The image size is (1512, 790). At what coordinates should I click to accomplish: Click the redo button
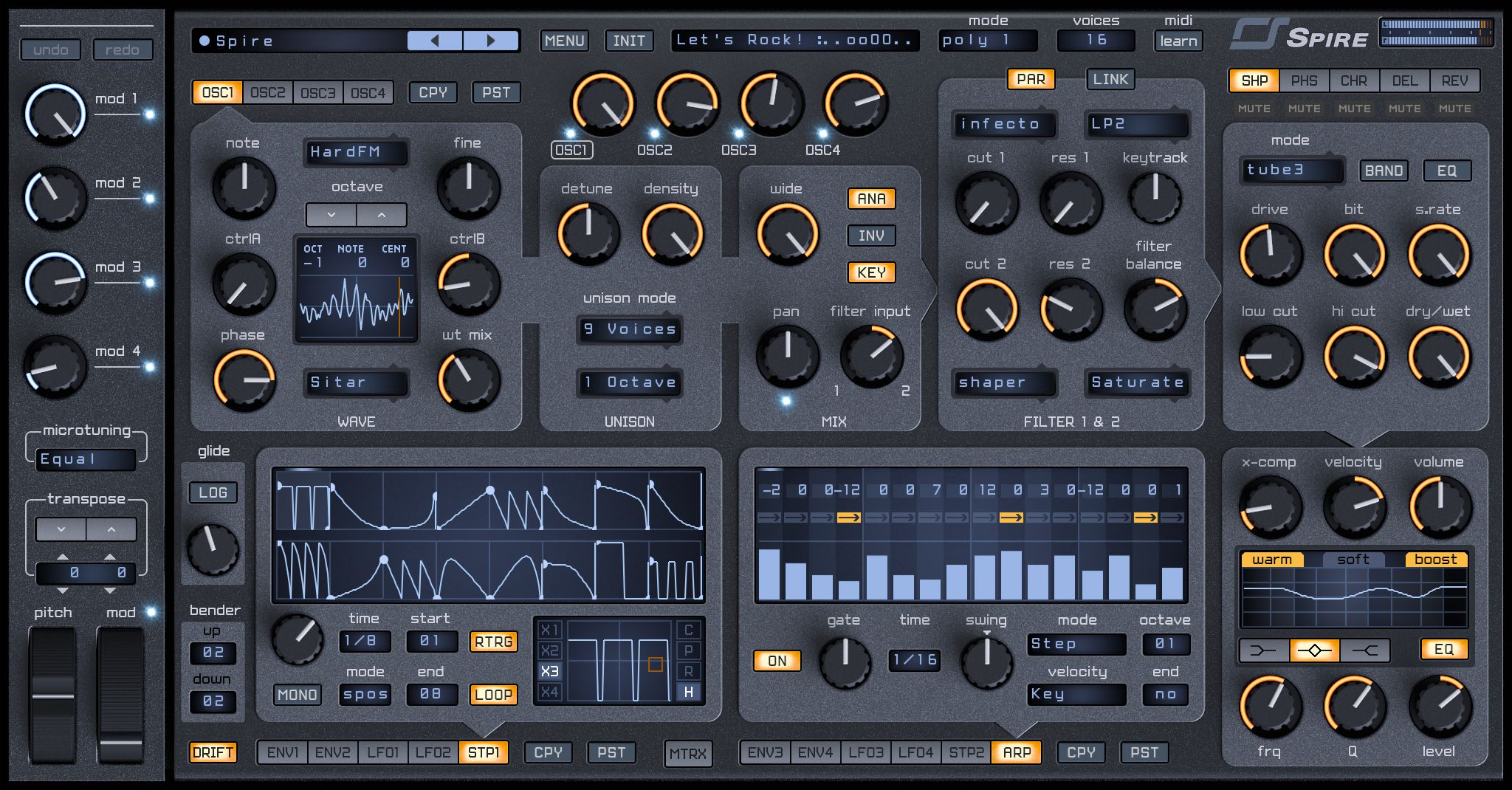[122, 49]
